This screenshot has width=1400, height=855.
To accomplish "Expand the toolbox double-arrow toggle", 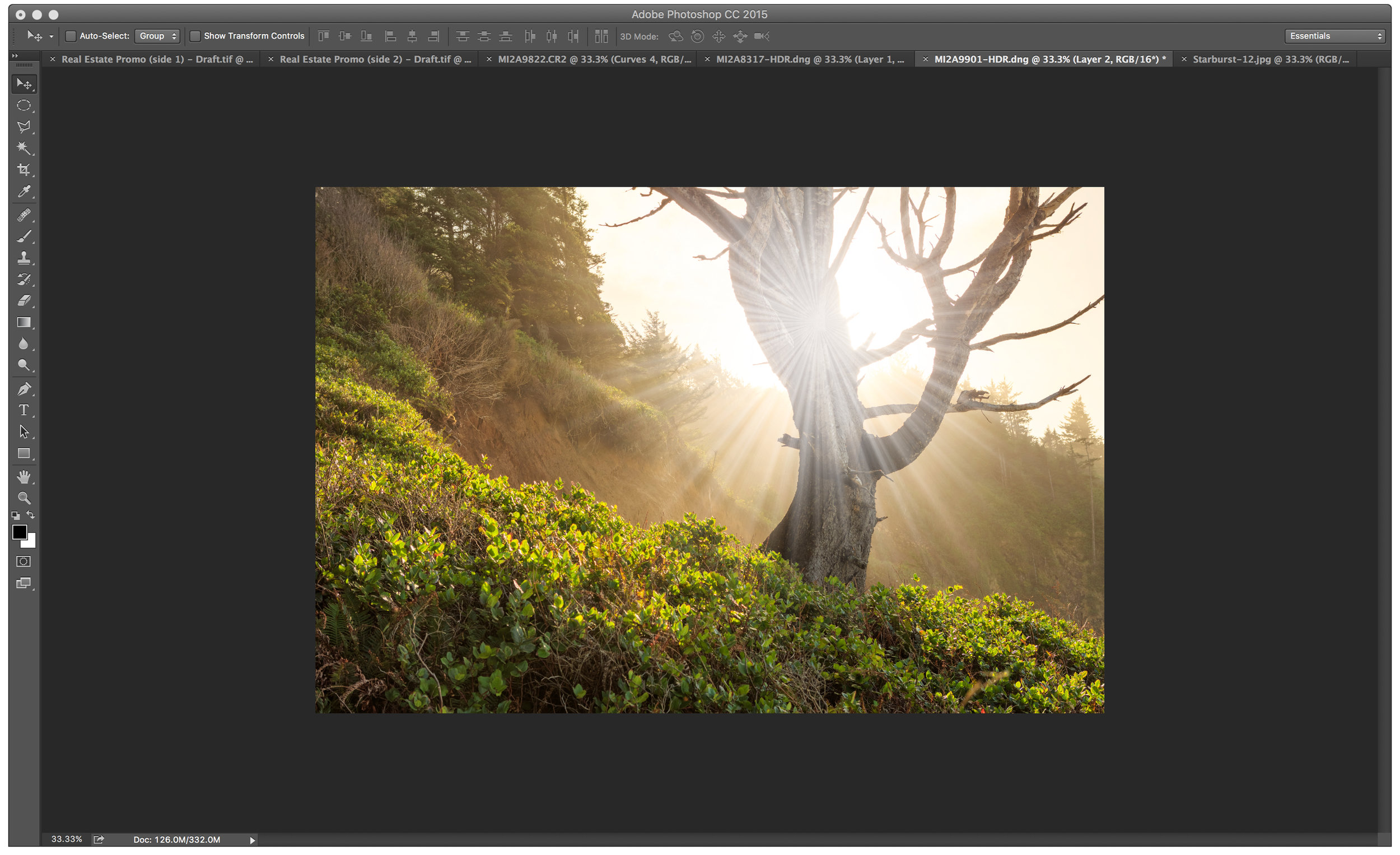I will (x=15, y=55).
